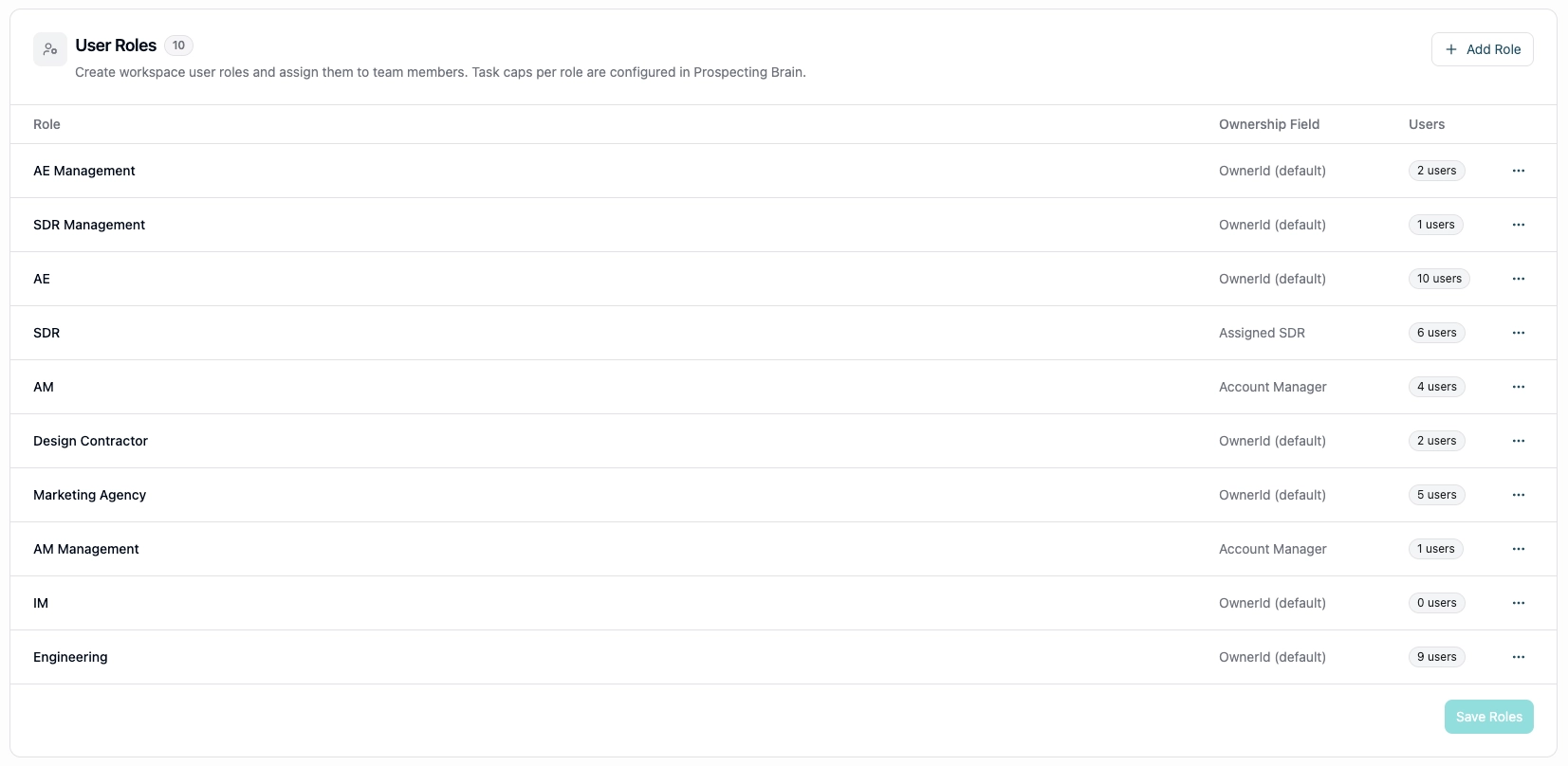Click the User Roles header icon
Screen dimensions: 1568x766
pyautogui.click(x=50, y=49)
